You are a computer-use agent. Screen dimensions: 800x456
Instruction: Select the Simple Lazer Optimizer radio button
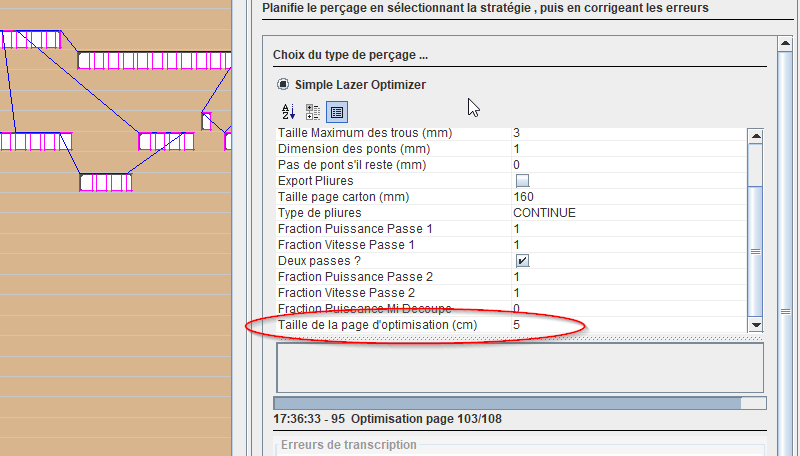[x=283, y=85]
